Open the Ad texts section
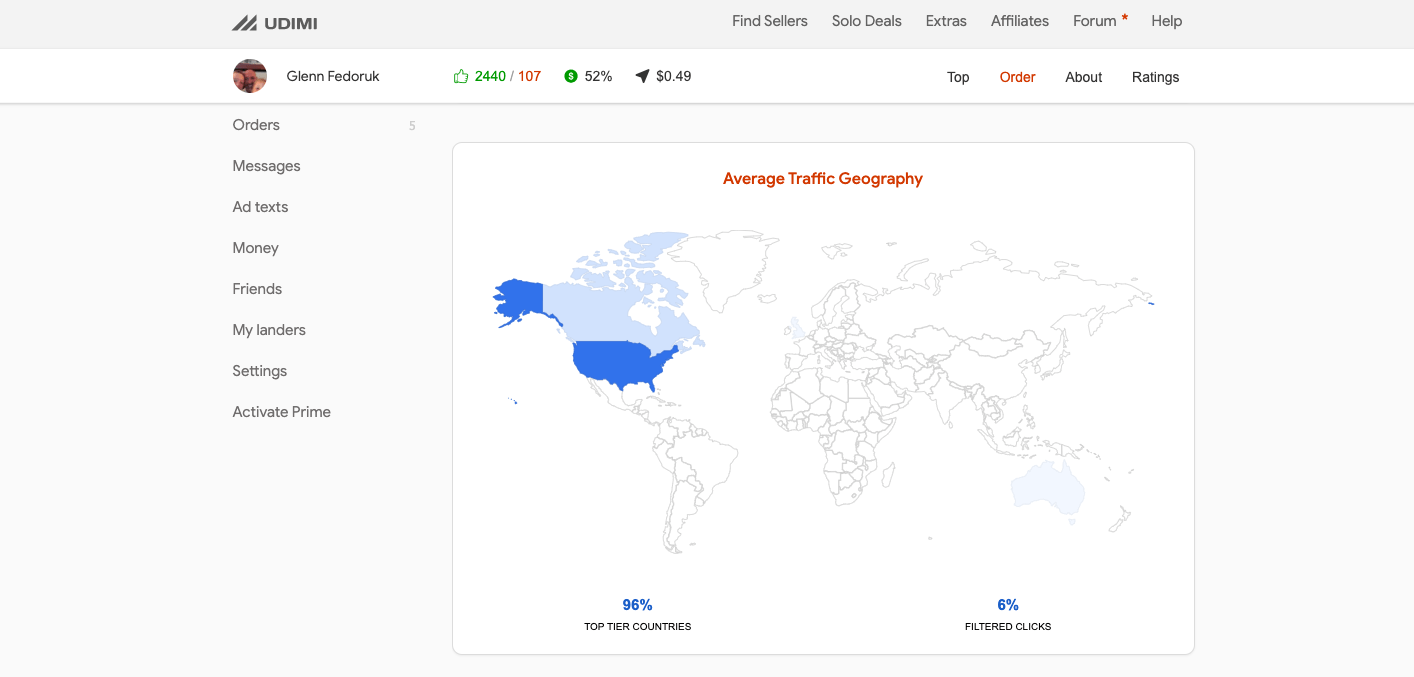The width and height of the screenshot is (1414, 677). (260, 207)
